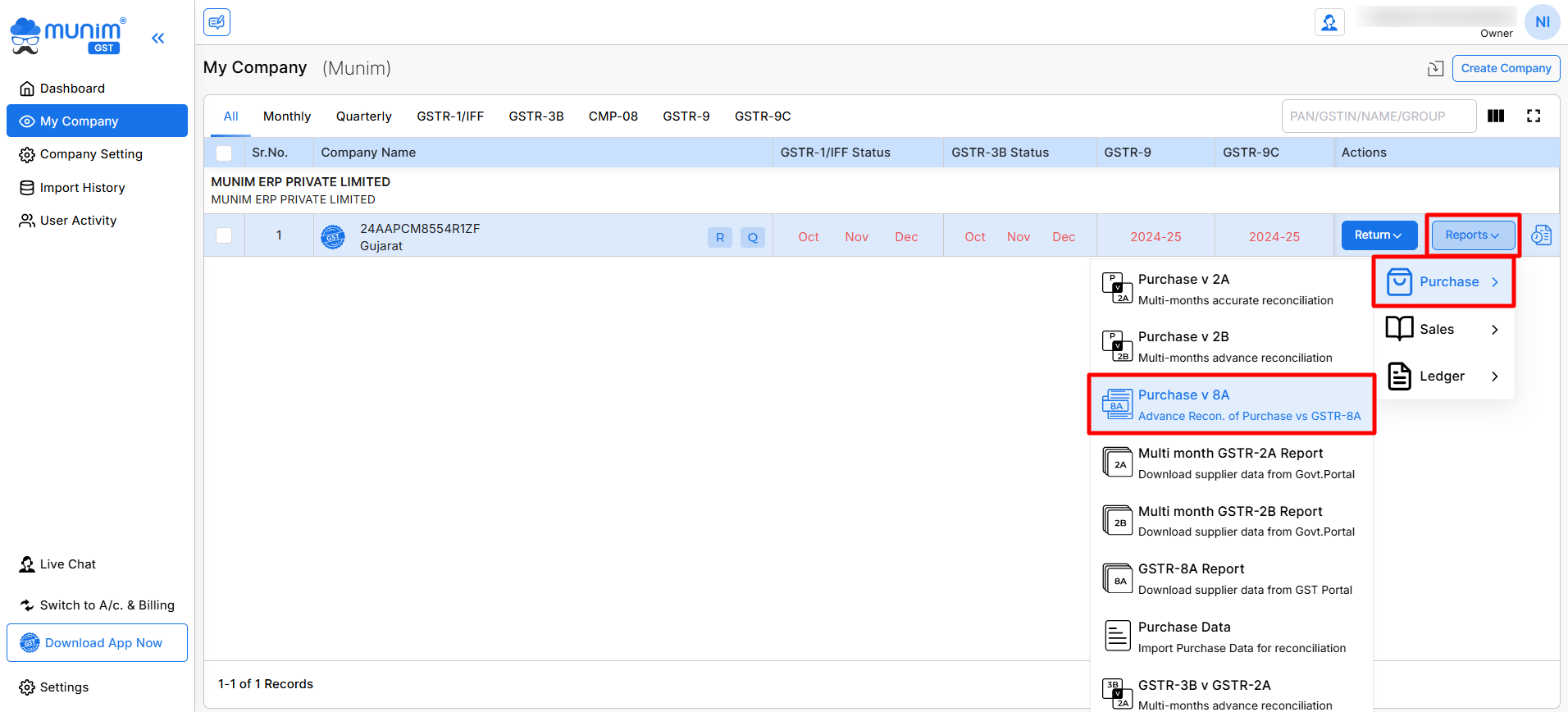Expand the Ledger submenu

(1443, 377)
